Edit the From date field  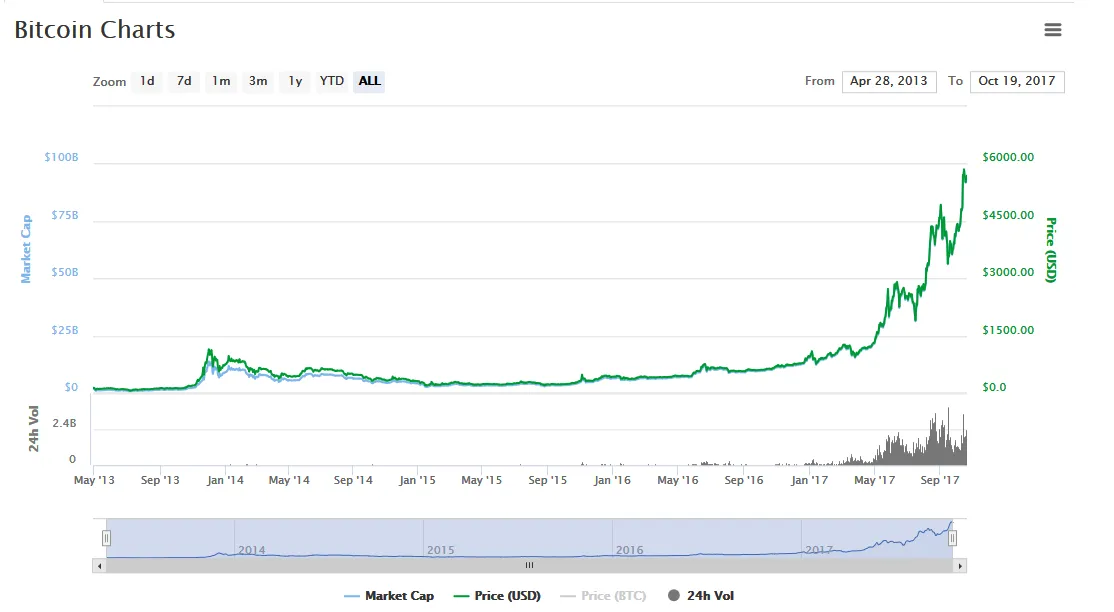tap(889, 81)
